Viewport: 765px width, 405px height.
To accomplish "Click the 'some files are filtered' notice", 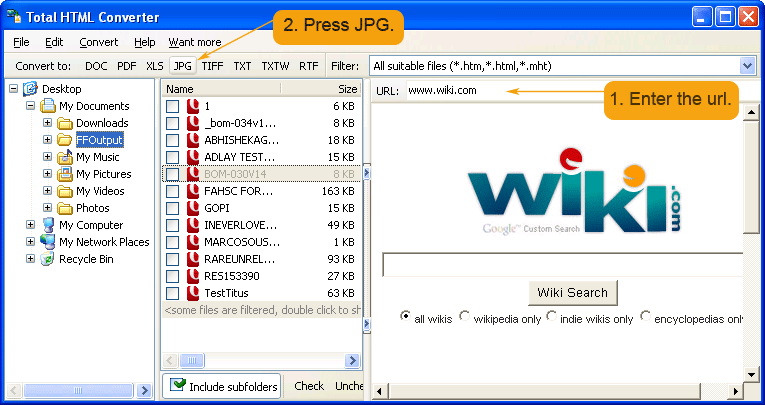I will (262, 310).
